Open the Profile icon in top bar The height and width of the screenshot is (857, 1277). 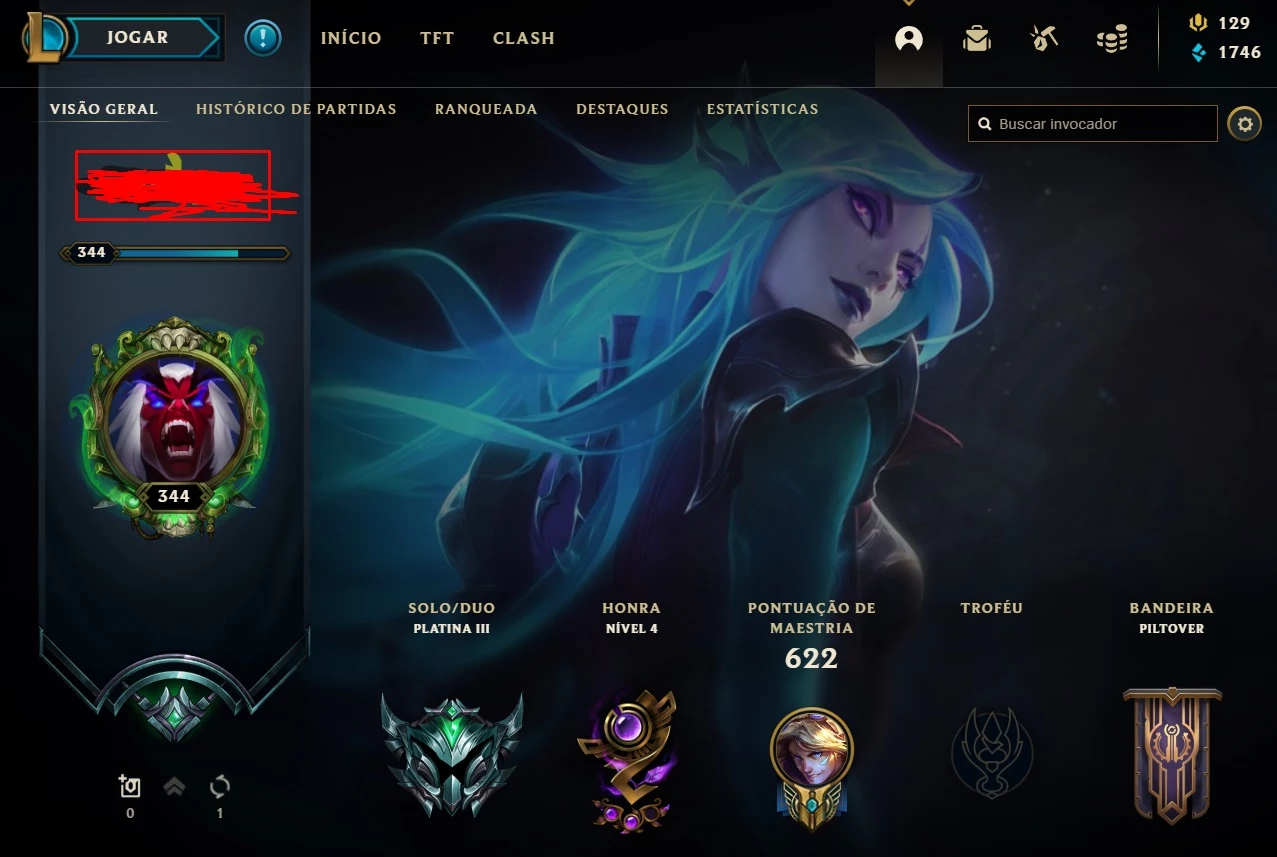click(909, 39)
